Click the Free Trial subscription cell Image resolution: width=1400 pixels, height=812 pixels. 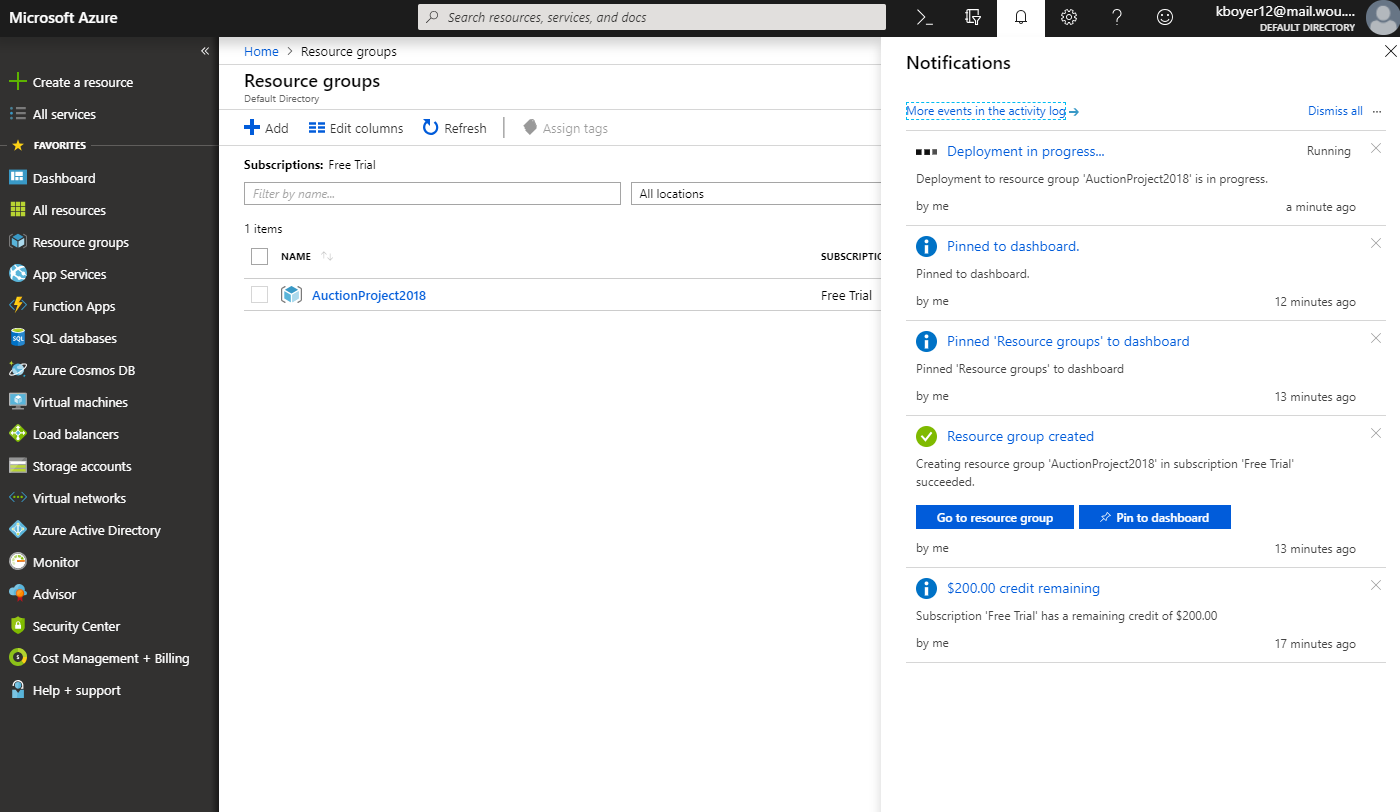coord(846,295)
